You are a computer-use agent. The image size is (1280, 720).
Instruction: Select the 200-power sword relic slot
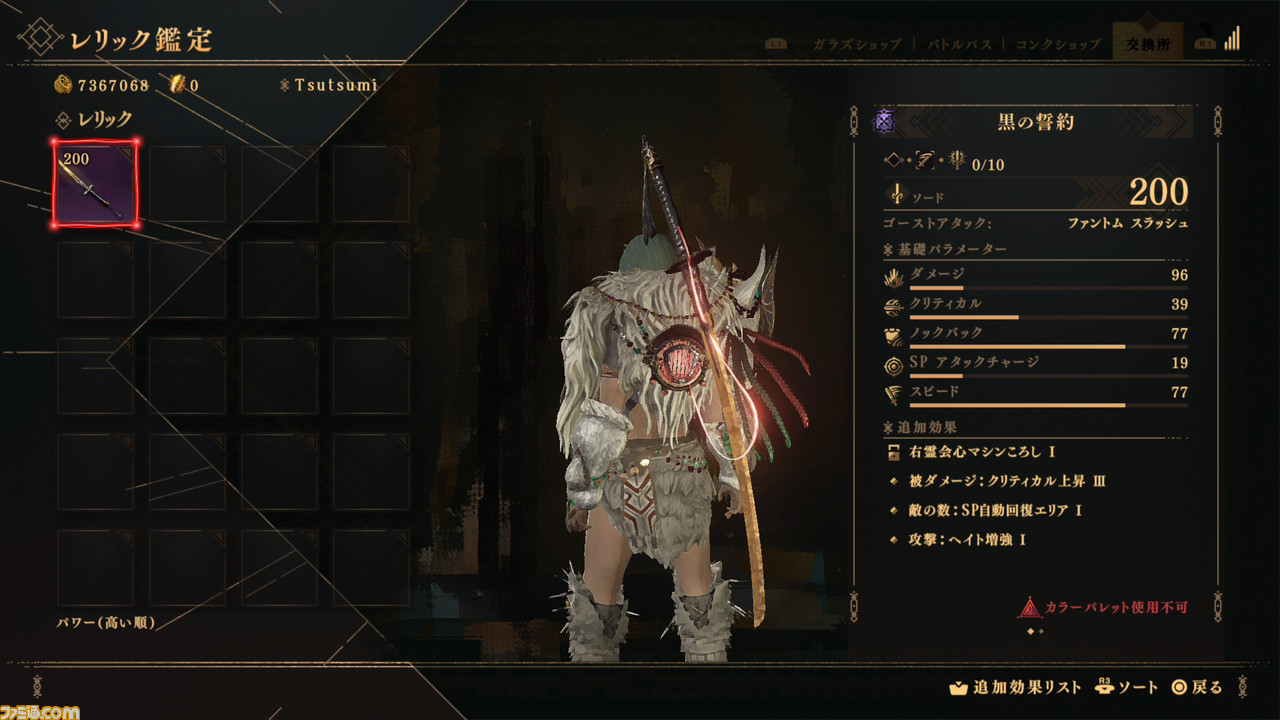point(95,183)
